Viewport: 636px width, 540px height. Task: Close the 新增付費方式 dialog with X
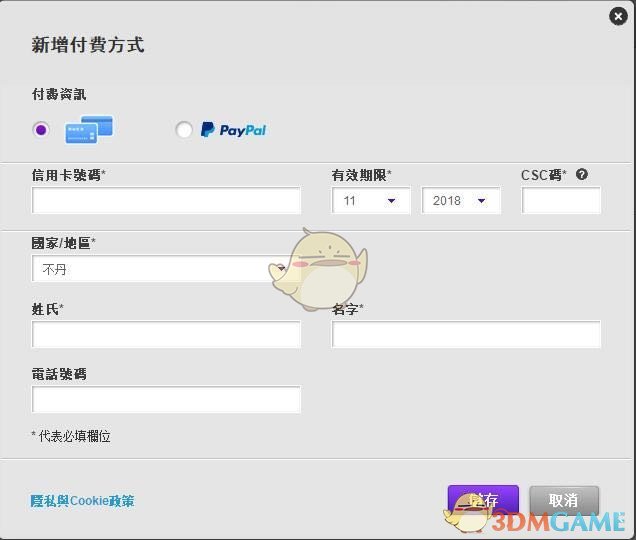point(618,16)
